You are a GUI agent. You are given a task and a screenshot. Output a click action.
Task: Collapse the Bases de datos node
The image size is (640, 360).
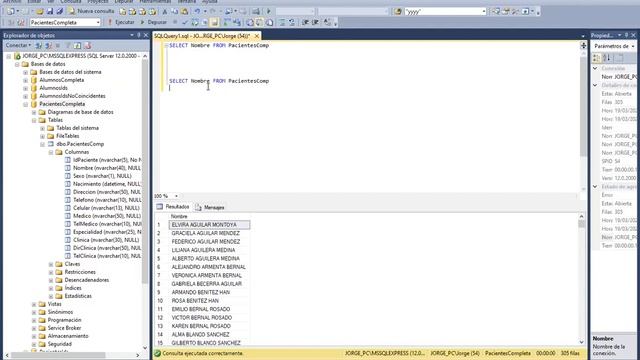tap(17, 64)
